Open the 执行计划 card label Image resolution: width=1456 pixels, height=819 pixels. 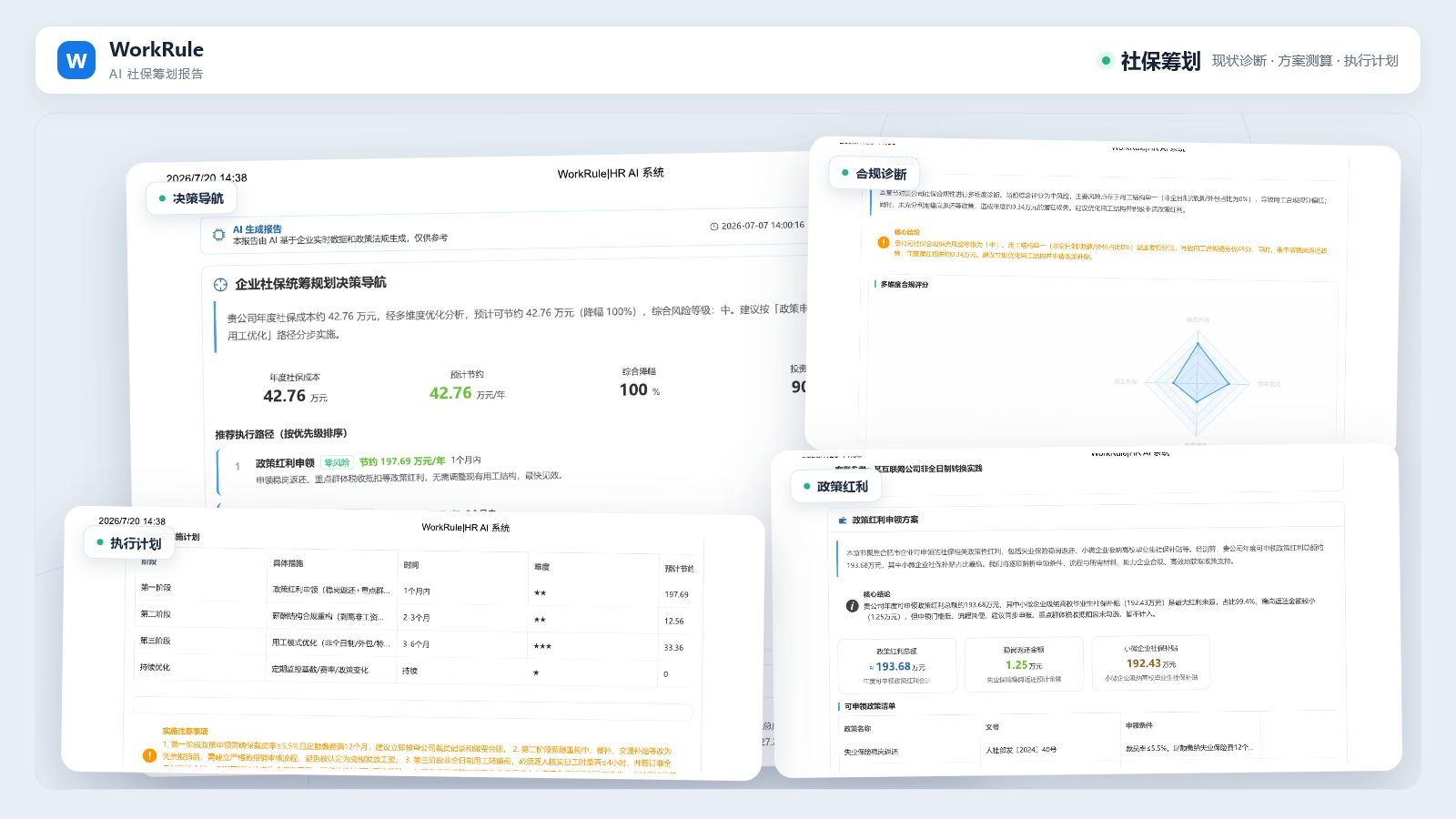click(x=129, y=543)
